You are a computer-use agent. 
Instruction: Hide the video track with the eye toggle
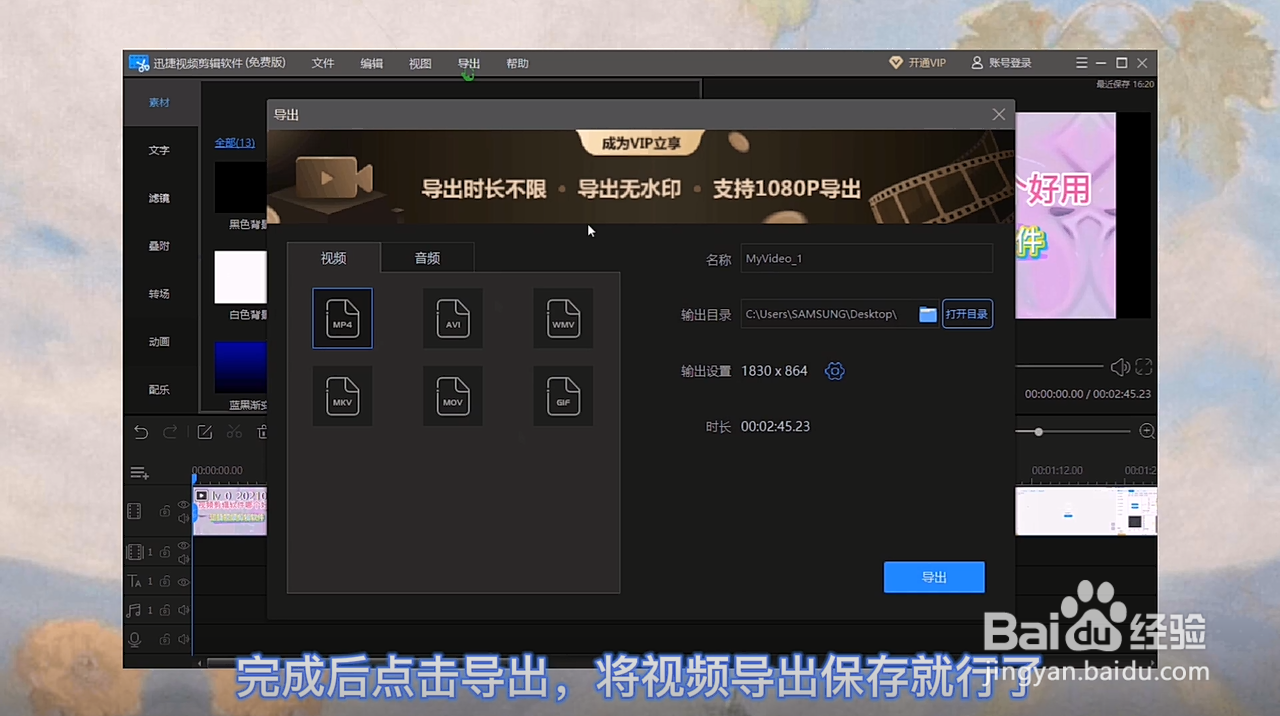(x=183, y=505)
